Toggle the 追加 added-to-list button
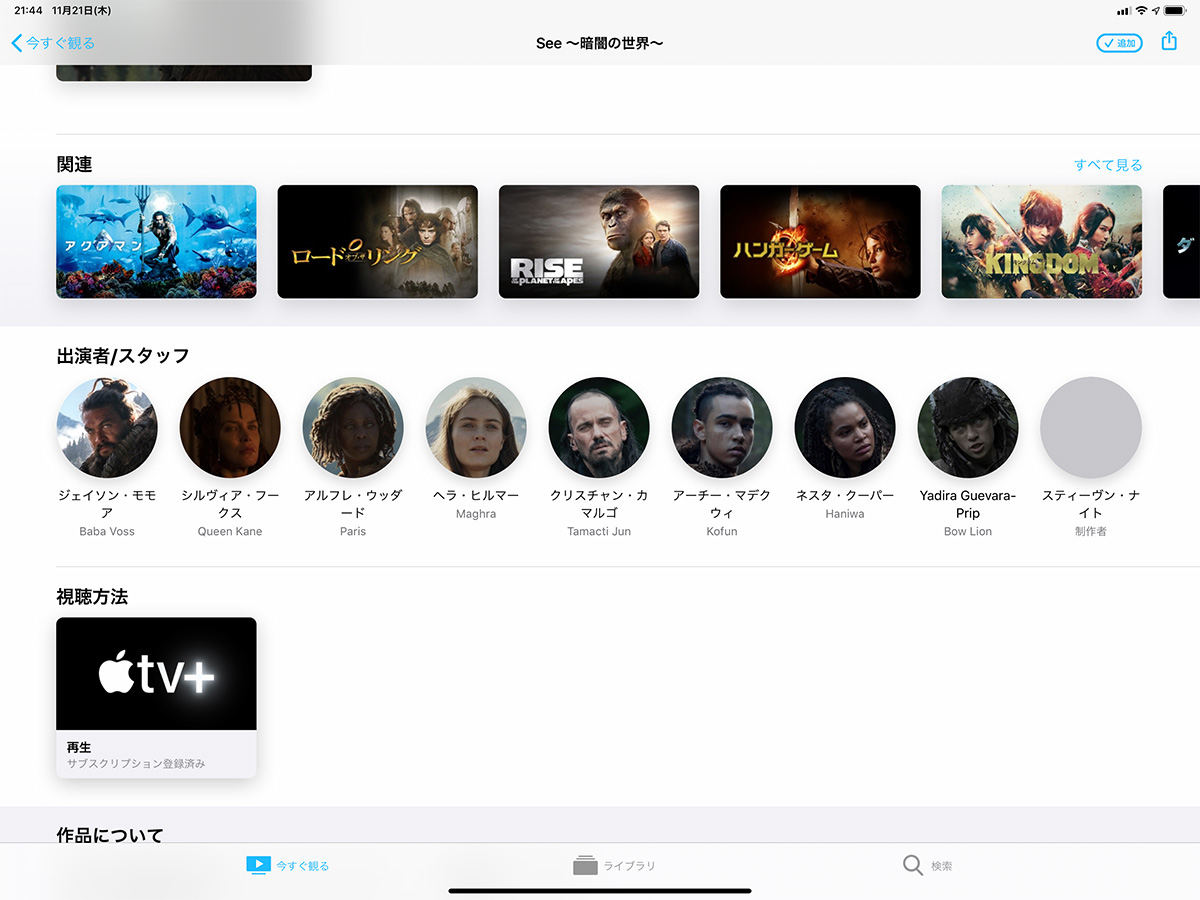The width and height of the screenshot is (1200, 900). tap(1119, 43)
